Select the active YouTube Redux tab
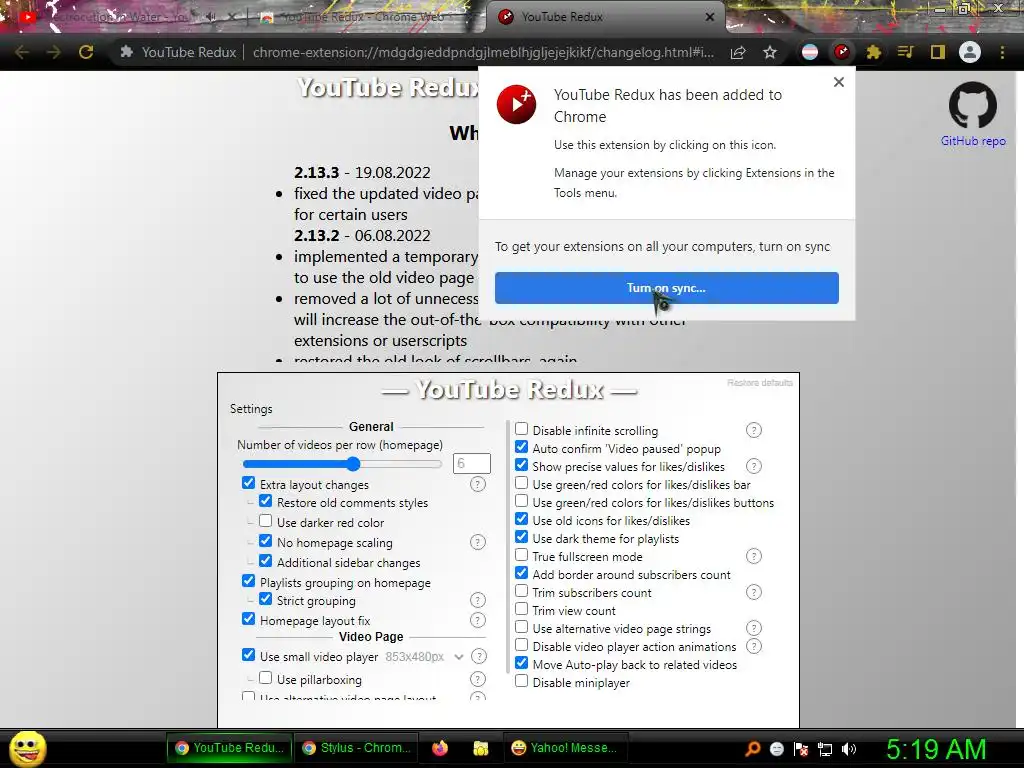 pos(604,17)
